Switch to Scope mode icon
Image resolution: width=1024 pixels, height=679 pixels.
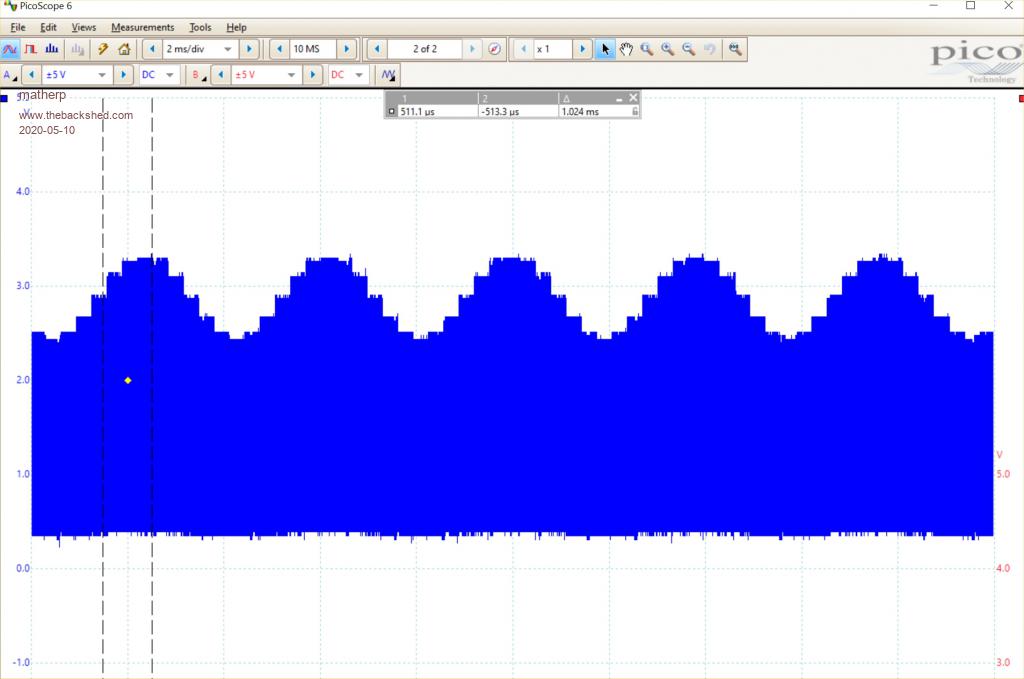[10, 49]
